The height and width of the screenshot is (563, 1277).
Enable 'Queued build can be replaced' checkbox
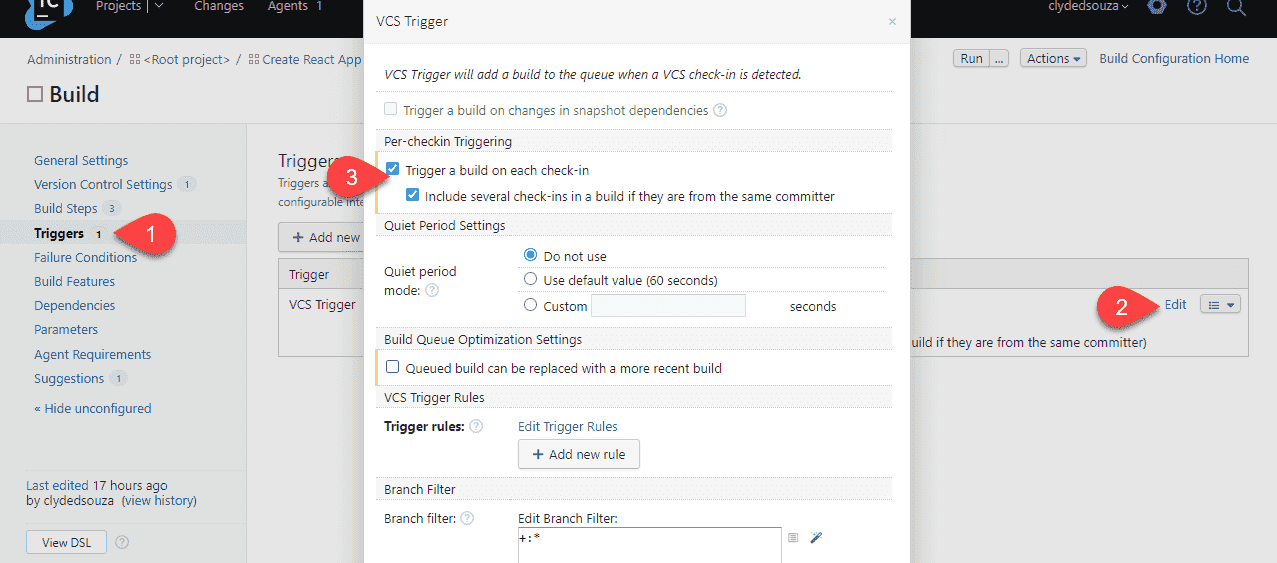point(393,368)
